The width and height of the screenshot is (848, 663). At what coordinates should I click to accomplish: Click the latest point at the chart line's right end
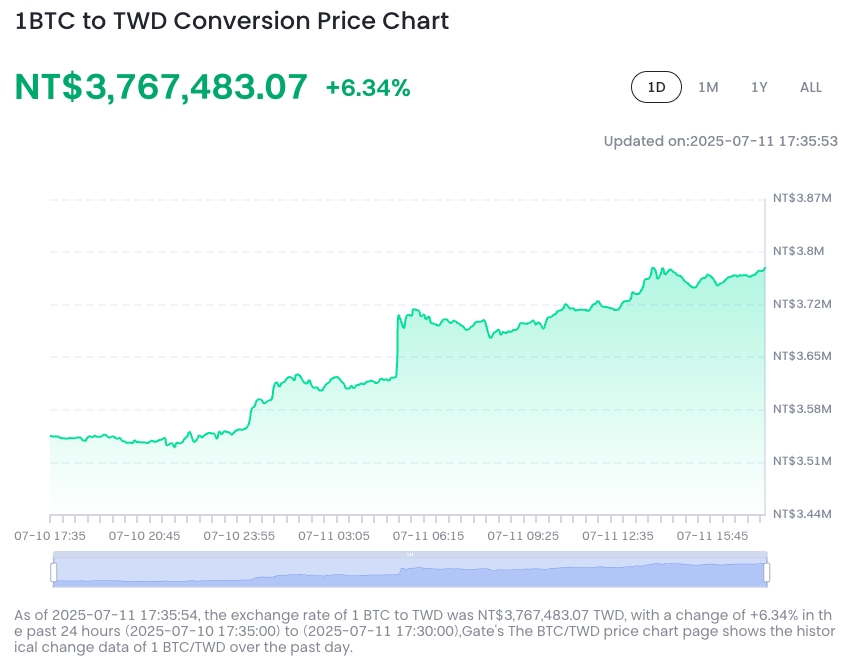pyautogui.click(x=765, y=268)
